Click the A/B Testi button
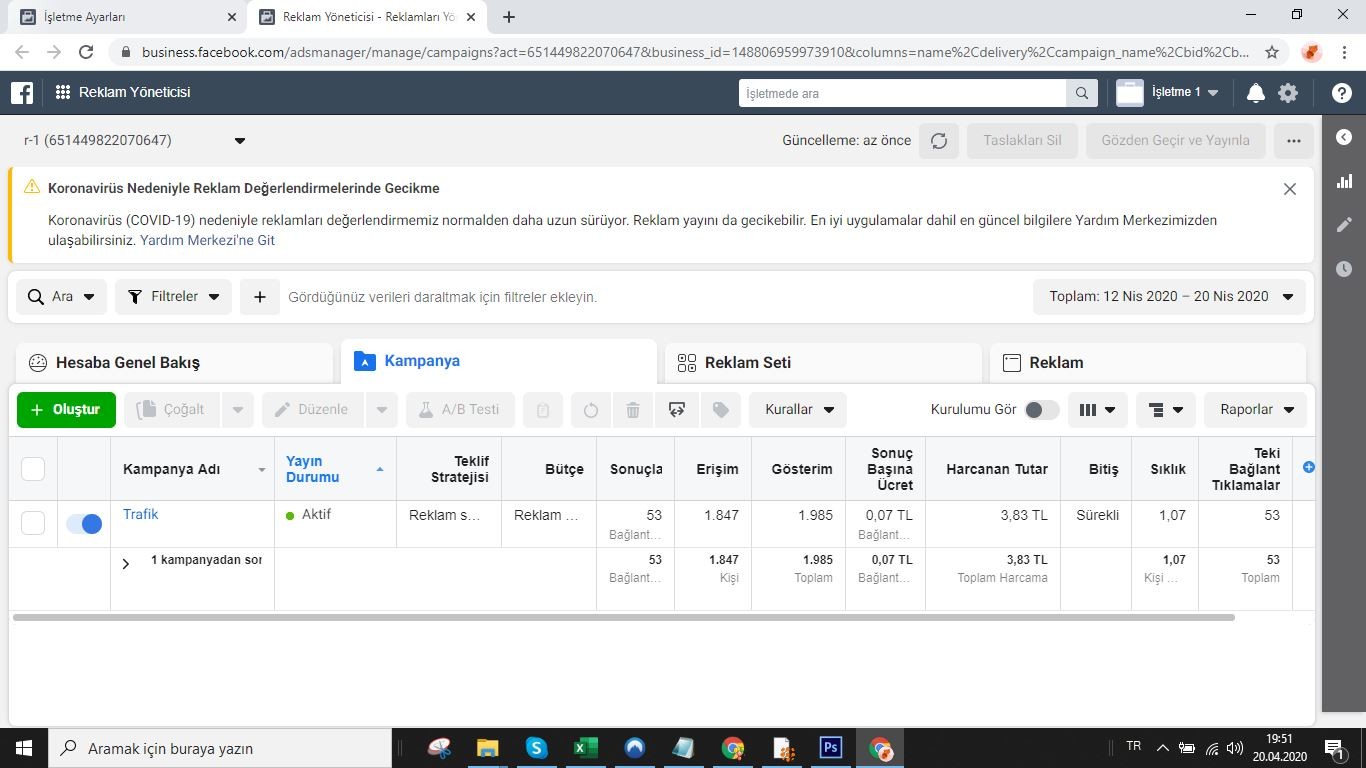The width and height of the screenshot is (1366, 768). (x=460, y=410)
